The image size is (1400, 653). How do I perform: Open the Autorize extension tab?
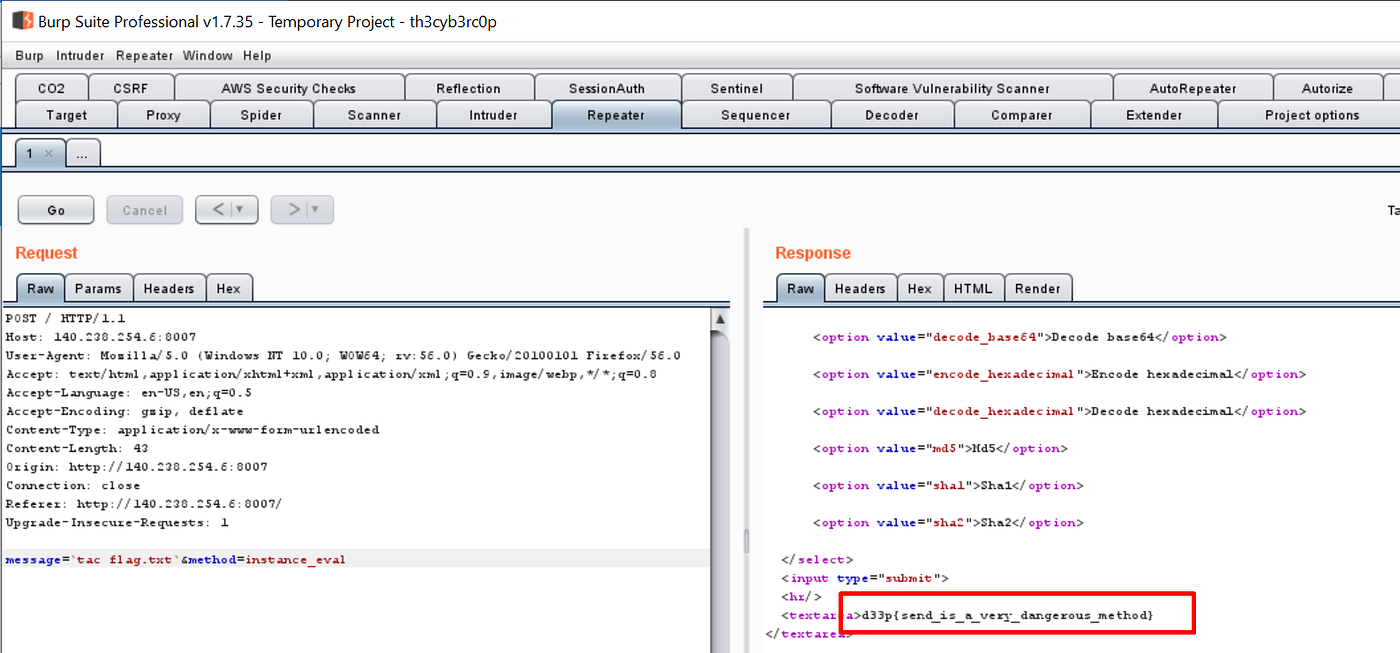click(x=1327, y=87)
